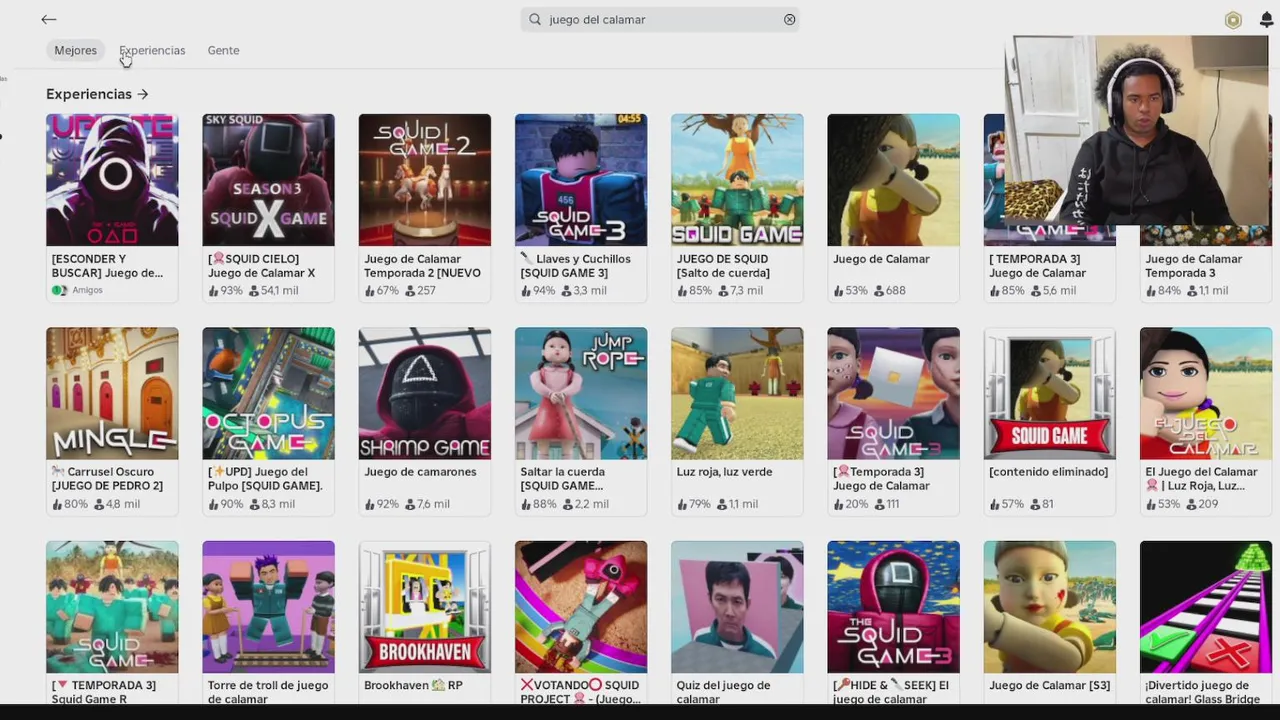Open Shrimp Game thumbnail

click(425, 393)
